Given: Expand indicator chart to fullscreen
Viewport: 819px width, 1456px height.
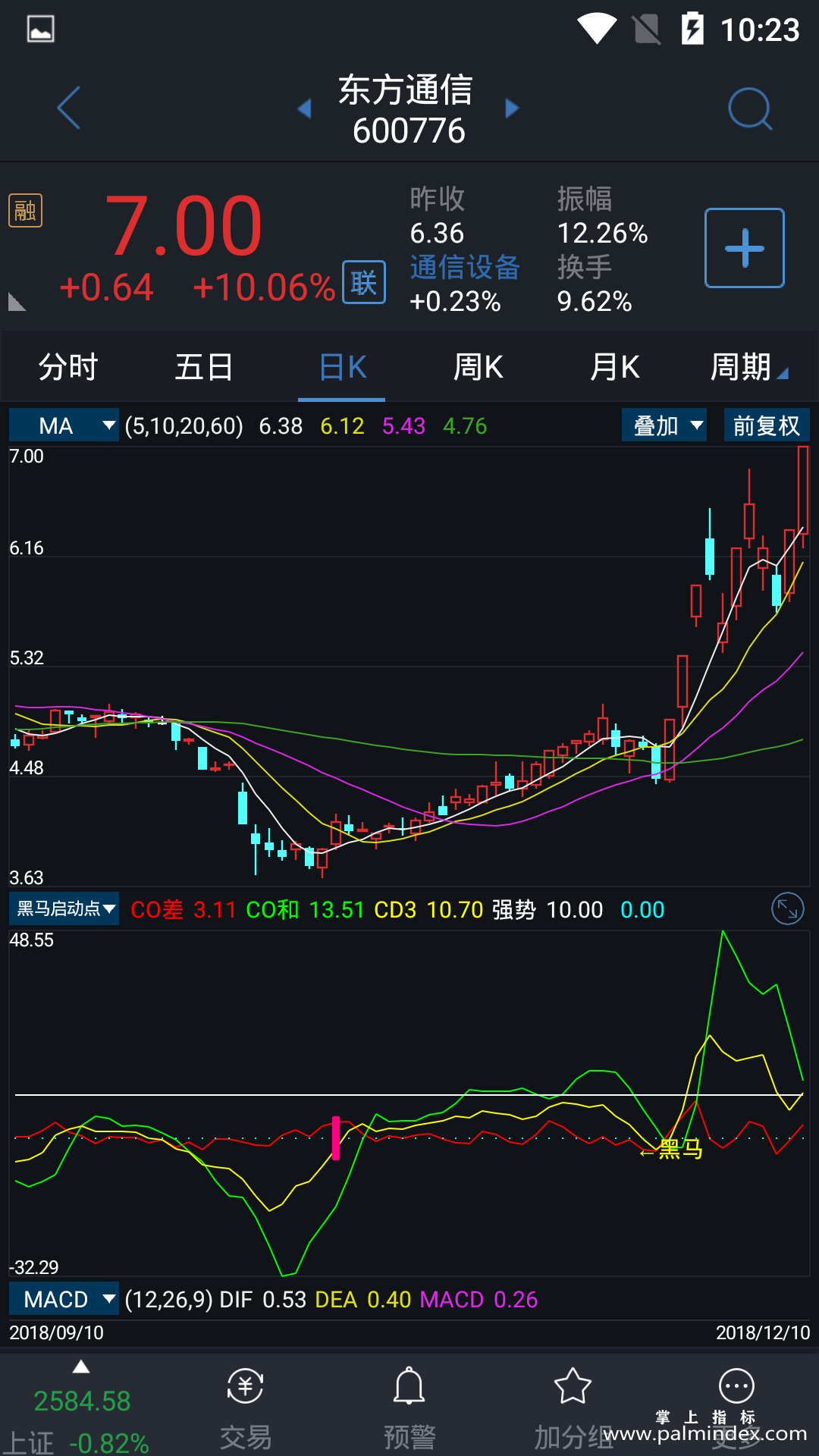Looking at the screenshot, I should pyautogui.click(x=787, y=908).
